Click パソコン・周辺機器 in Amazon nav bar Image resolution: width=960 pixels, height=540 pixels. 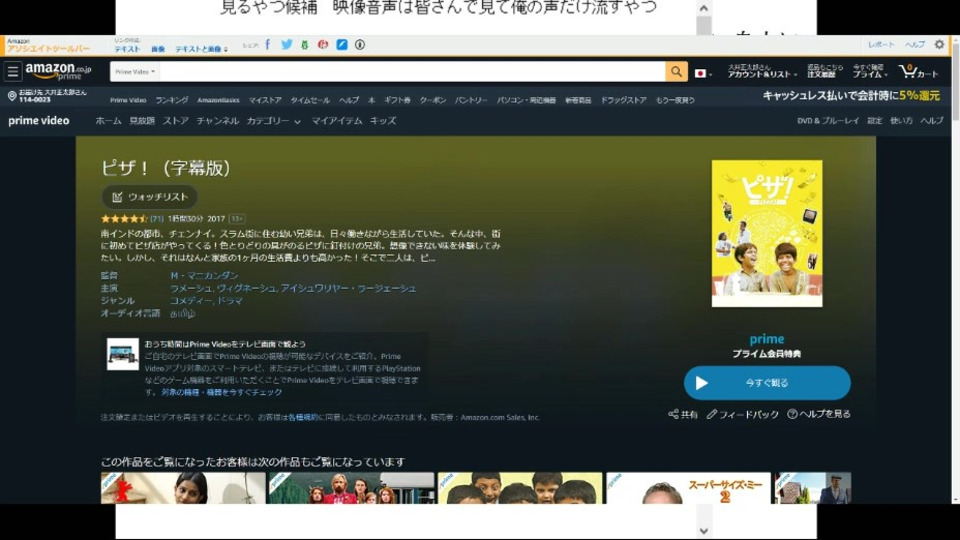click(526, 100)
